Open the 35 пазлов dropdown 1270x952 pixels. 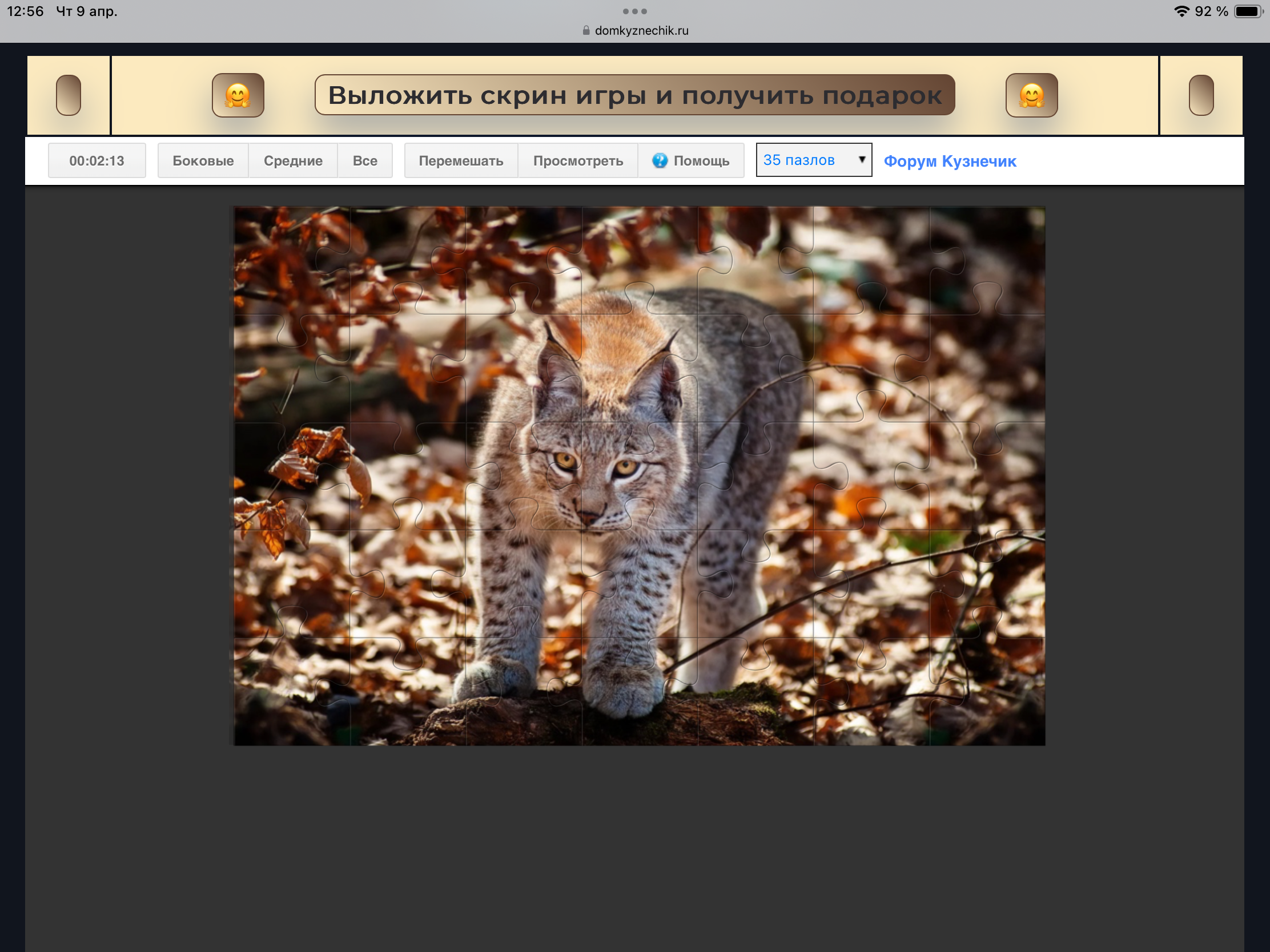click(813, 160)
